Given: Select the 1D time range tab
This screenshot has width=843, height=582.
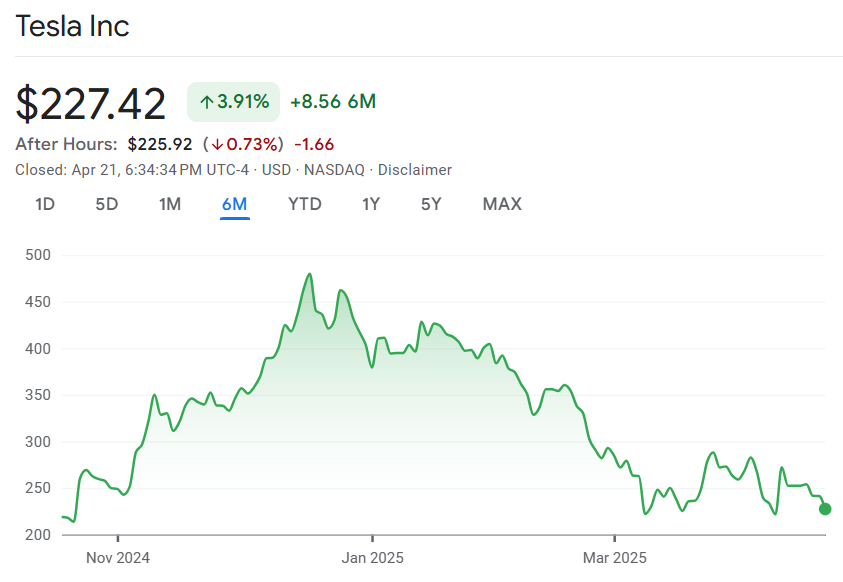Looking at the screenshot, I should [x=45, y=204].
